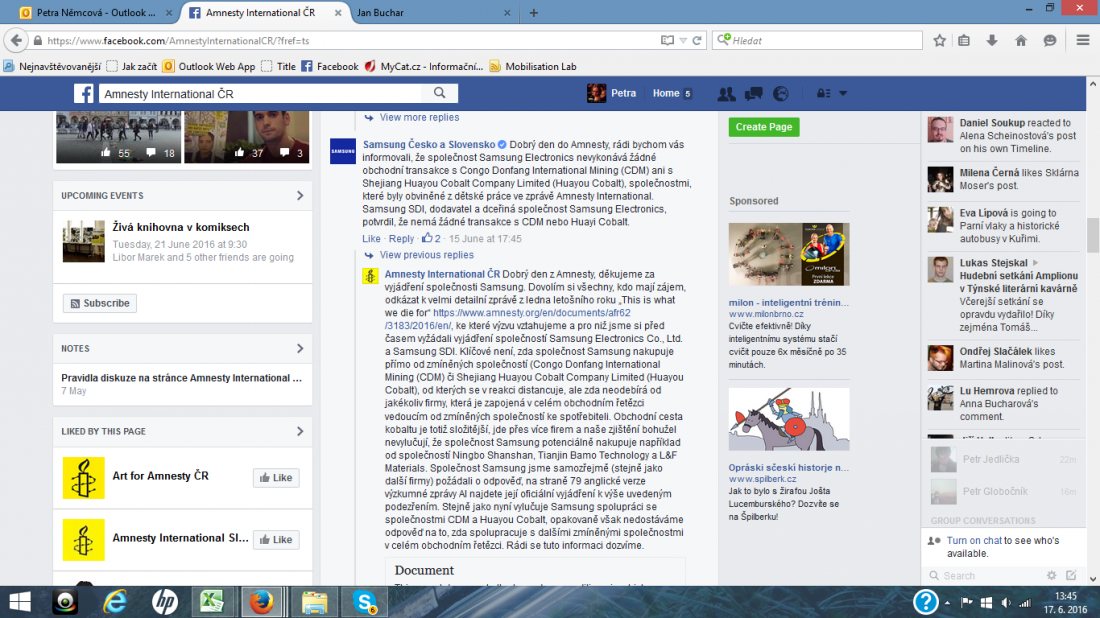Open Firefox downloads arrow icon

pyautogui.click(x=992, y=41)
